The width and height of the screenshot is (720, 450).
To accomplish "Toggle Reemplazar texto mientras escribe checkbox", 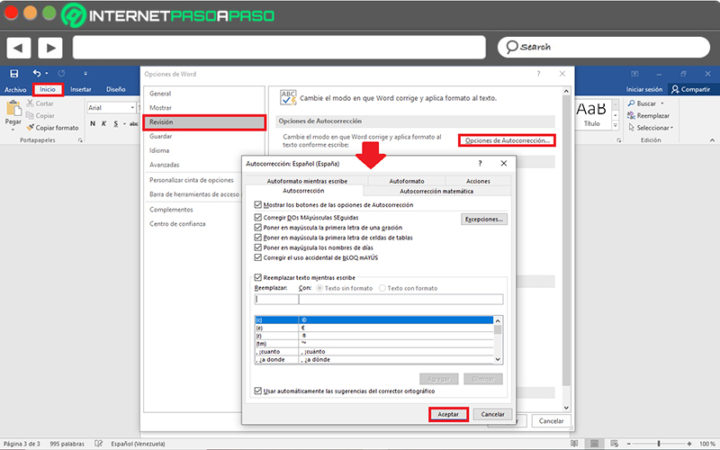I will click(x=258, y=277).
